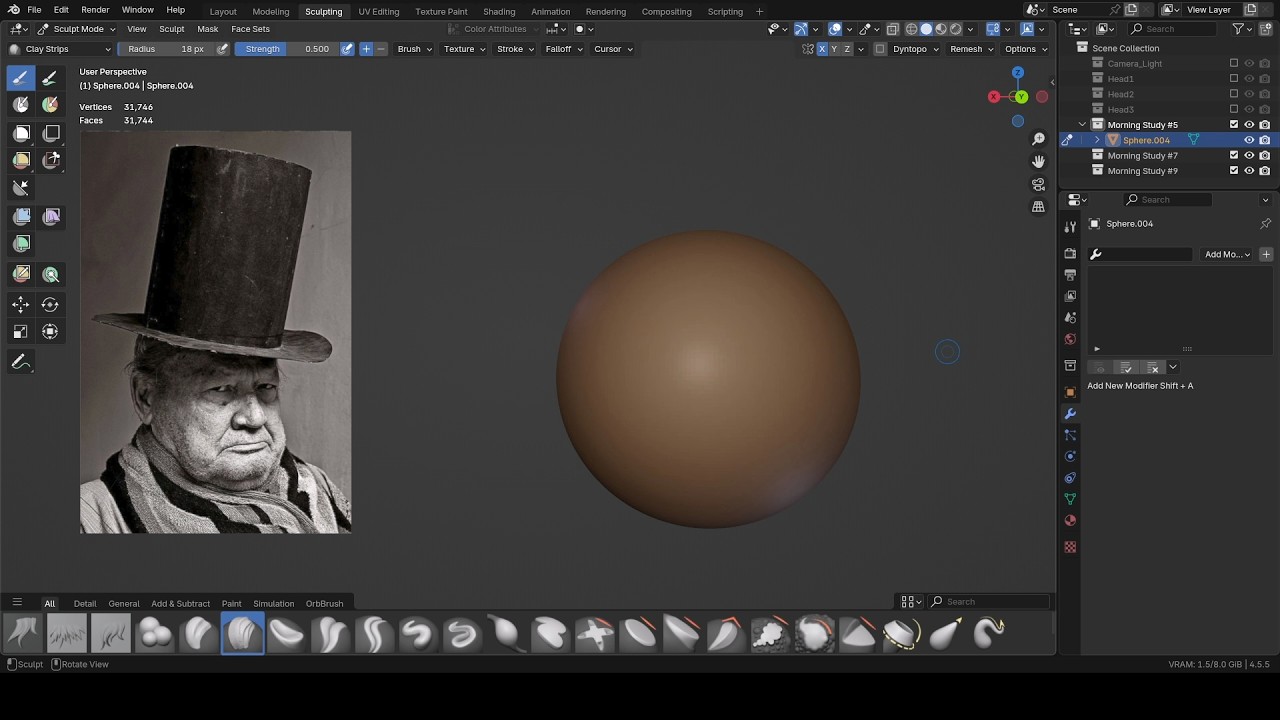
Task: Open the Remesh options dropdown
Action: tap(971, 49)
